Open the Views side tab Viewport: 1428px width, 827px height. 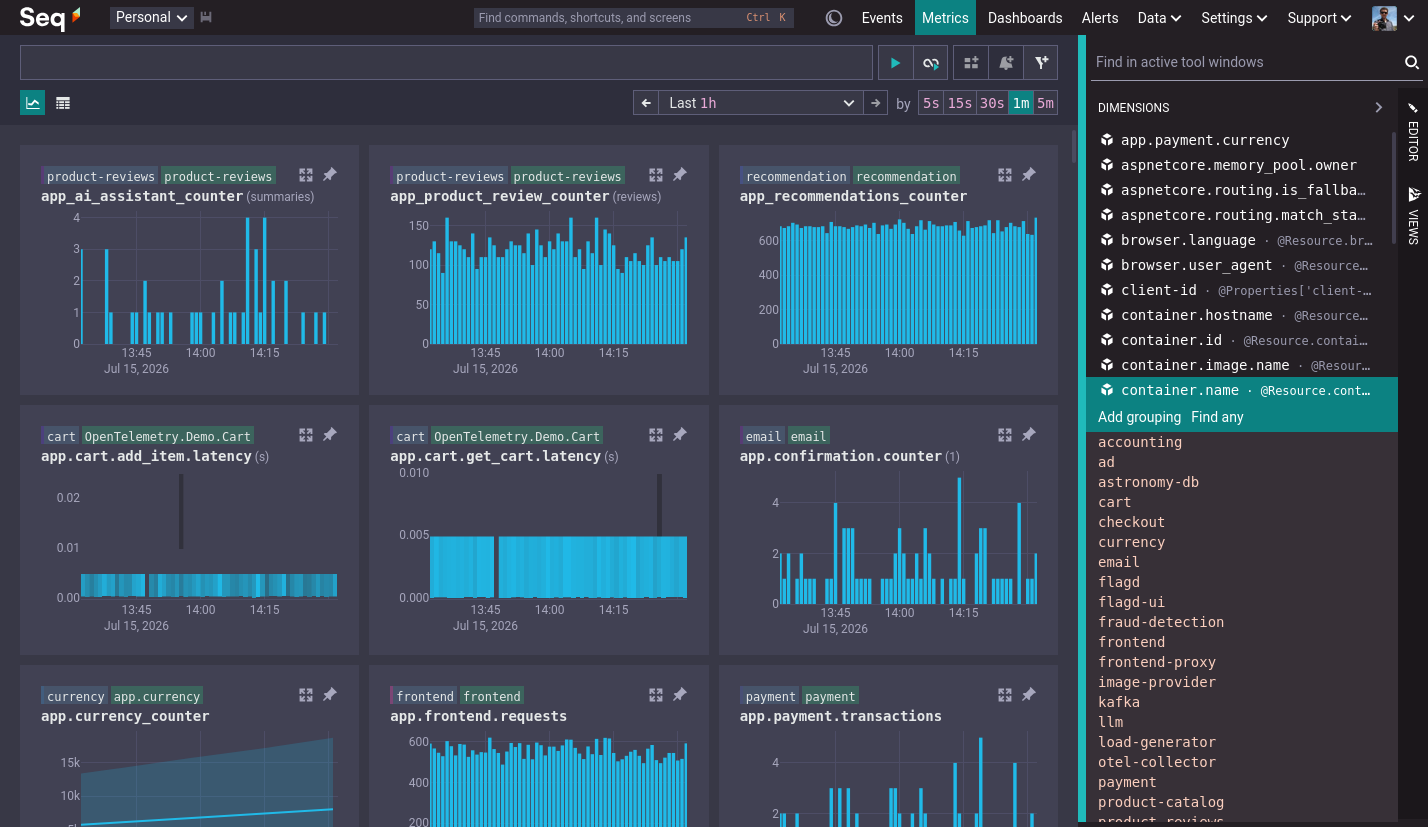[x=1413, y=216]
